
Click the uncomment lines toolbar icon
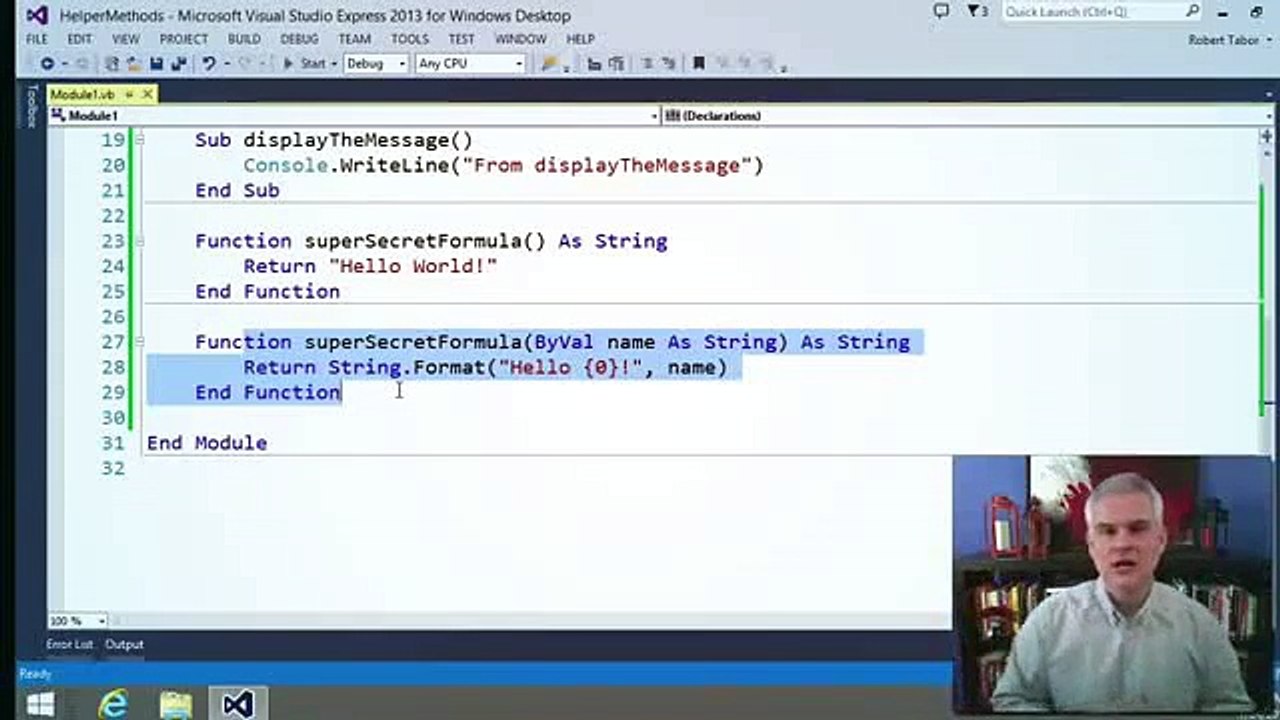point(616,64)
